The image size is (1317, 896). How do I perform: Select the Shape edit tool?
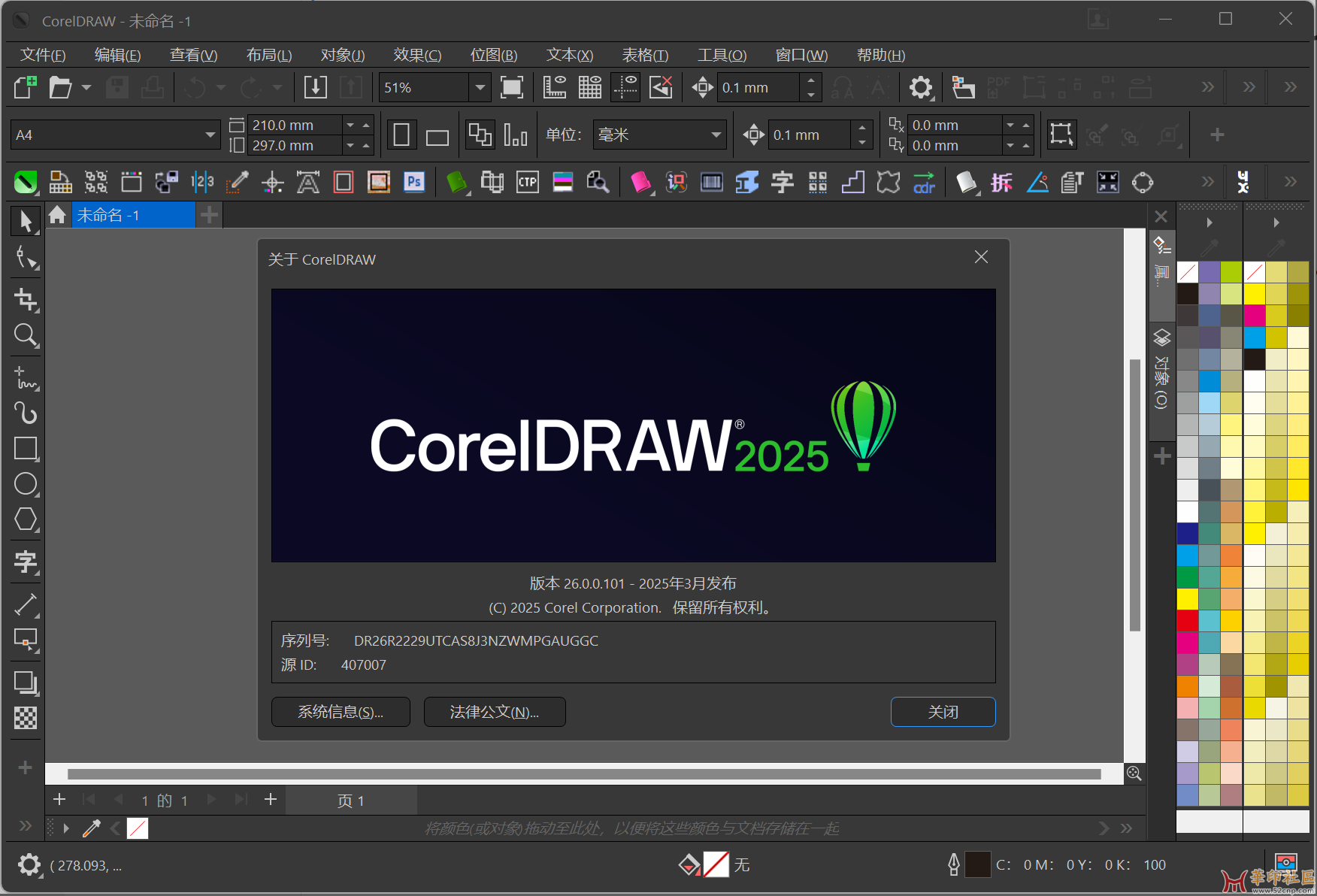(x=26, y=259)
